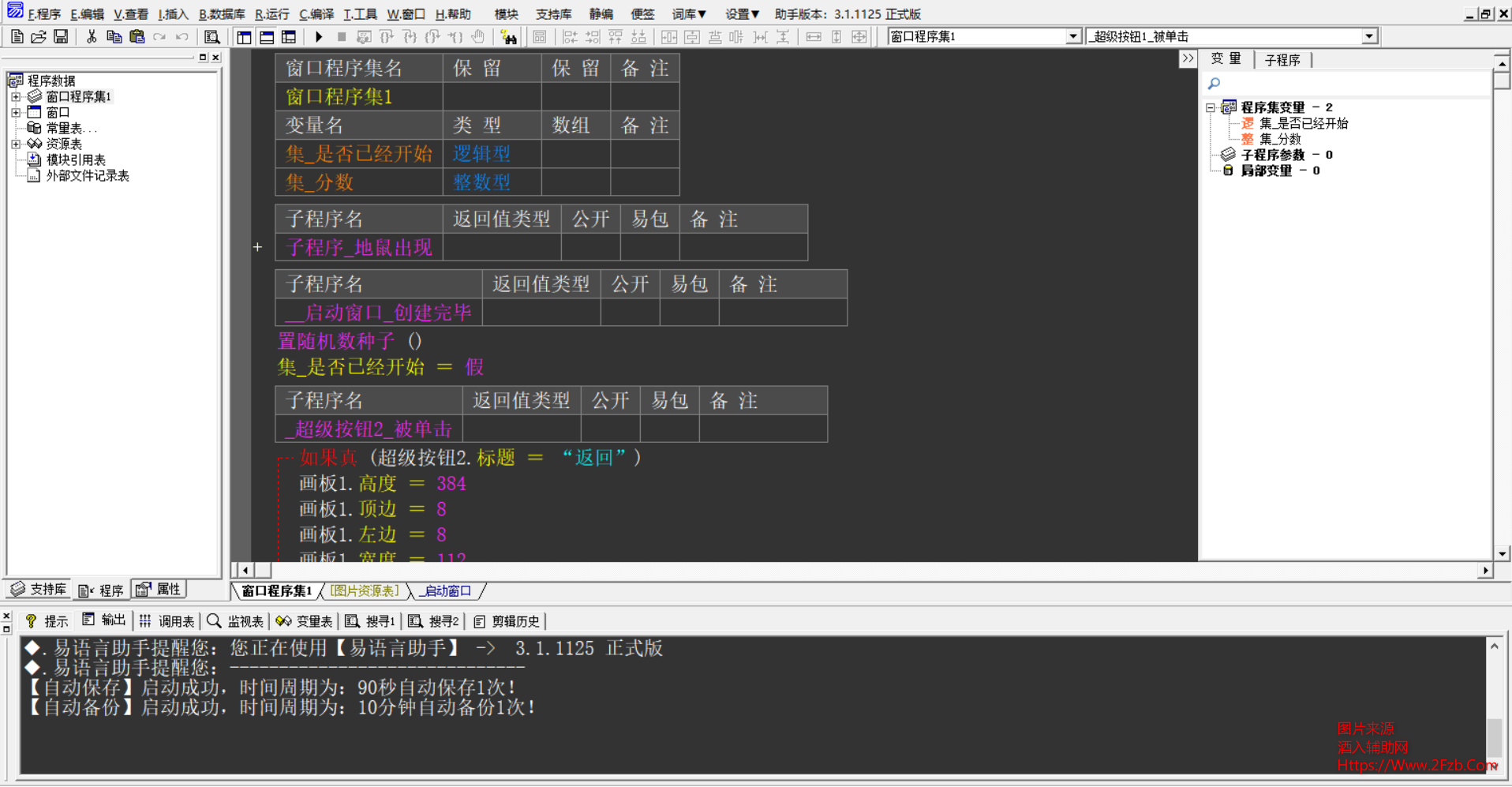Click the equal width sizing icon
Viewport: 1512px width, 787px height.
point(814,36)
